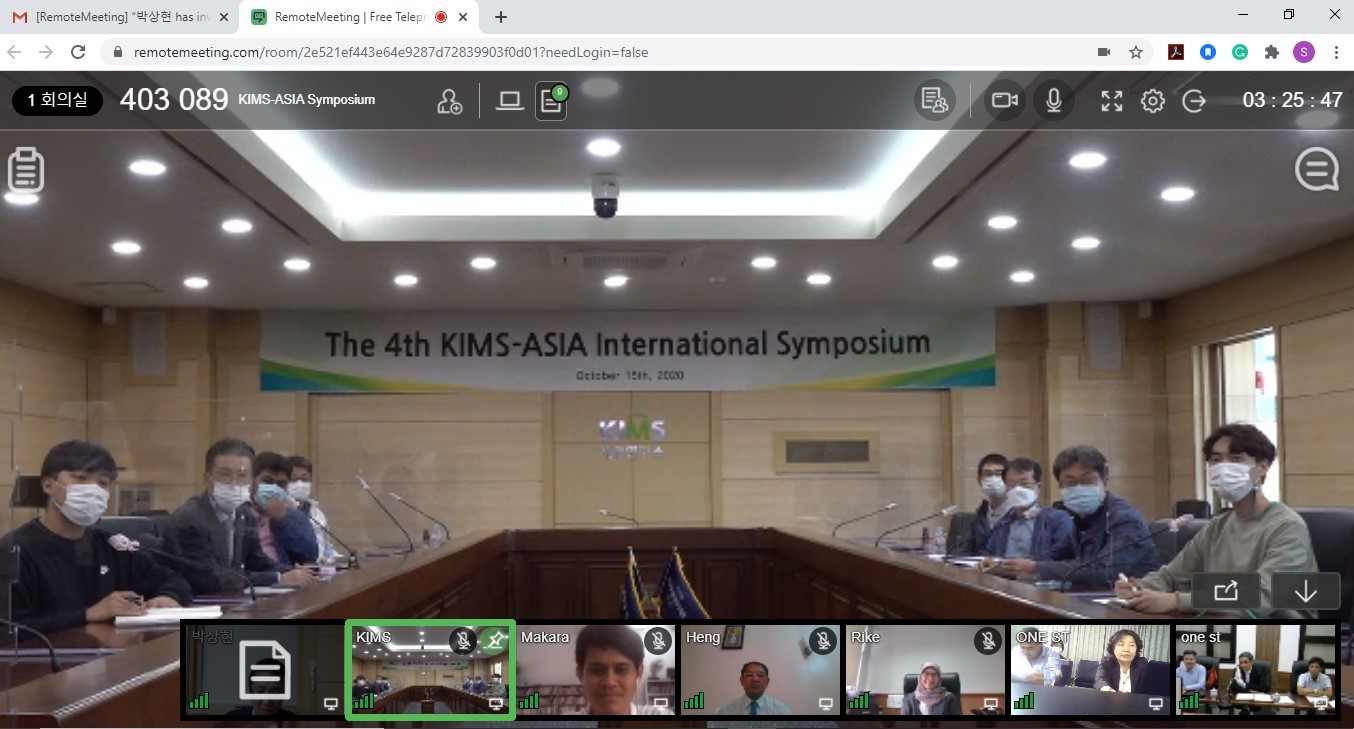Click muted mic icon on Makara thumbnail
1354x729 pixels.
[658, 641]
